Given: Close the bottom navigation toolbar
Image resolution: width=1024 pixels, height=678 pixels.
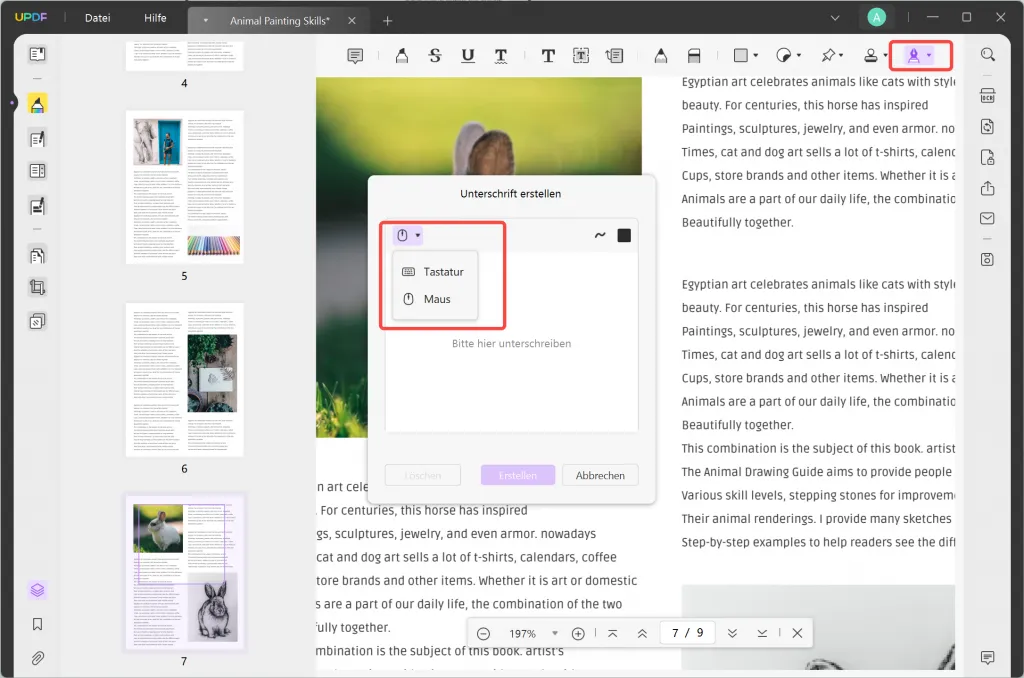Looking at the screenshot, I should 797,633.
